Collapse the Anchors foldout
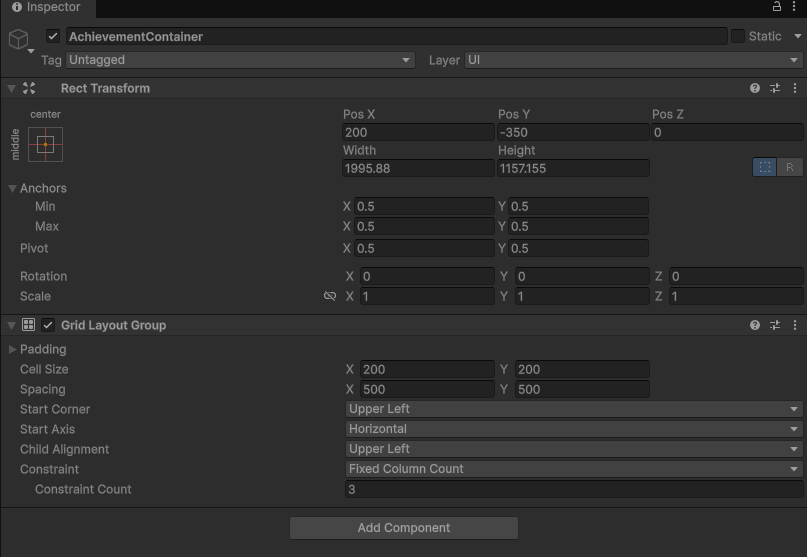Viewport: 807px width, 557px height. pos(12,188)
